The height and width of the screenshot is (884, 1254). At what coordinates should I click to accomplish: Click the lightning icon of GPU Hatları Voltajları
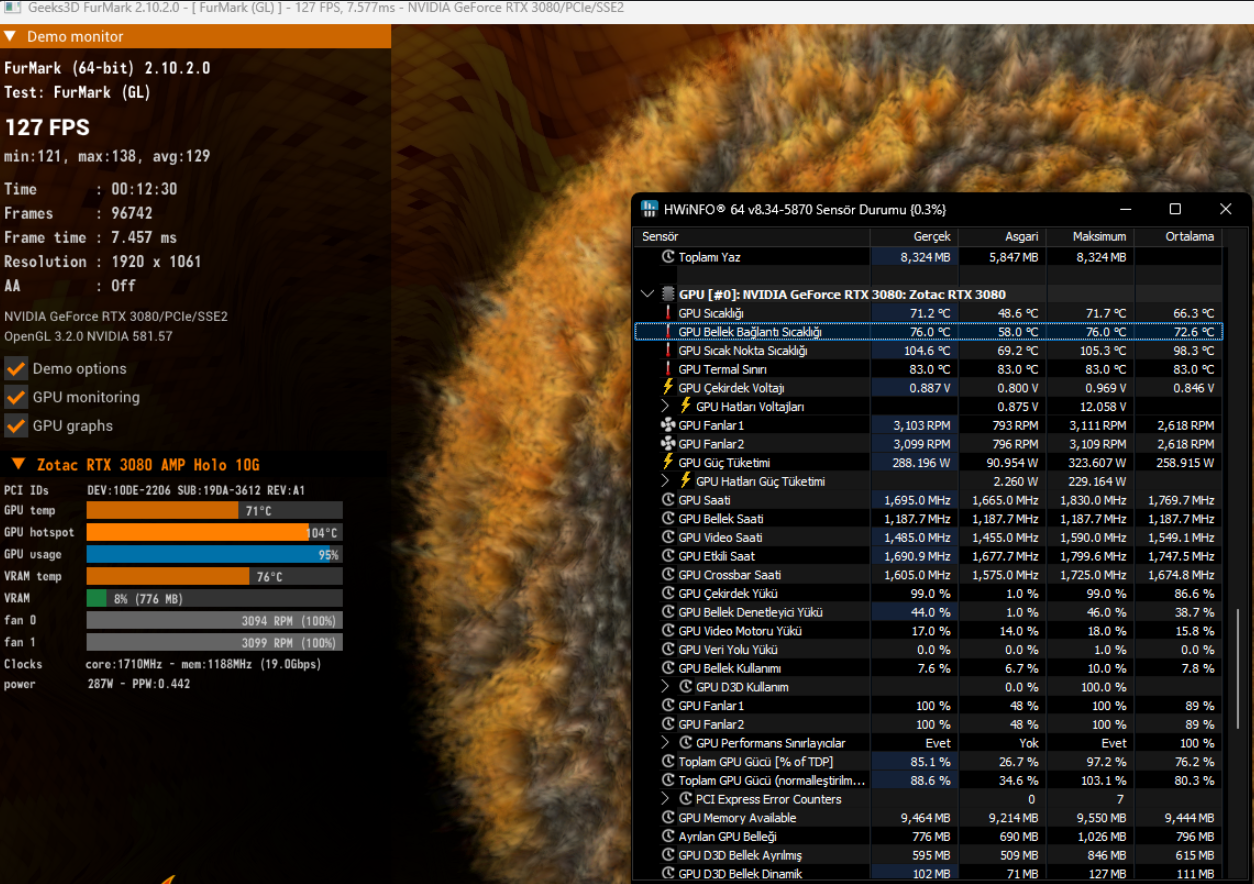tap(686, 406)
